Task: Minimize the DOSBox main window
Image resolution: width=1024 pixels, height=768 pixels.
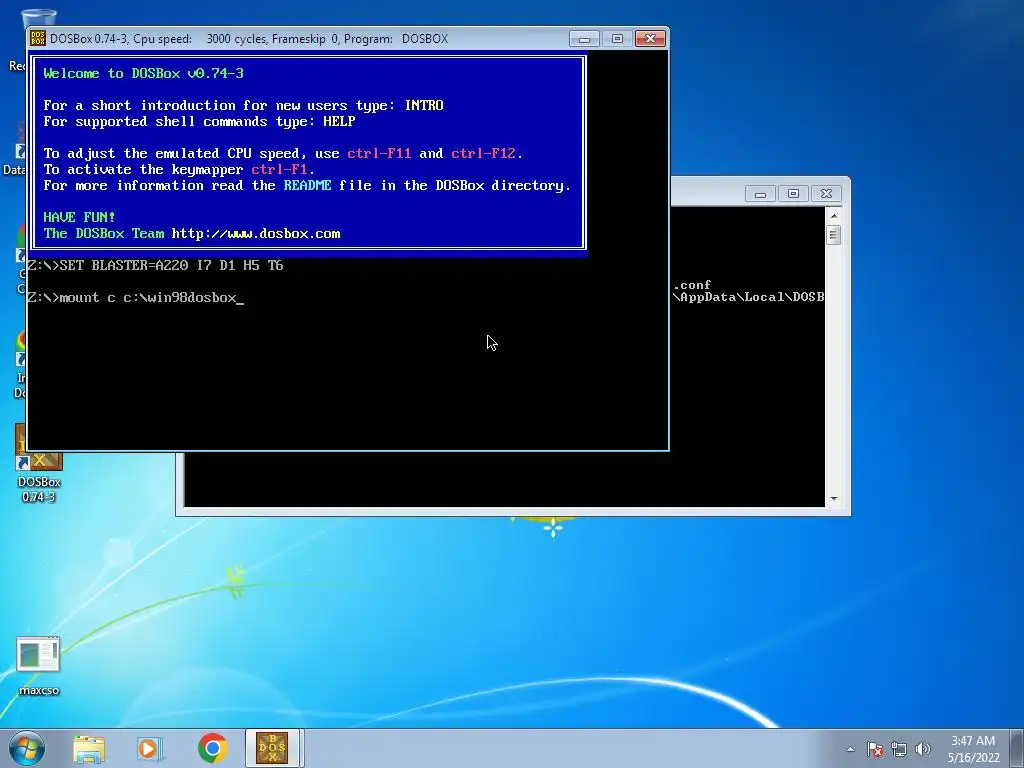Action: [x=584, y=39]
